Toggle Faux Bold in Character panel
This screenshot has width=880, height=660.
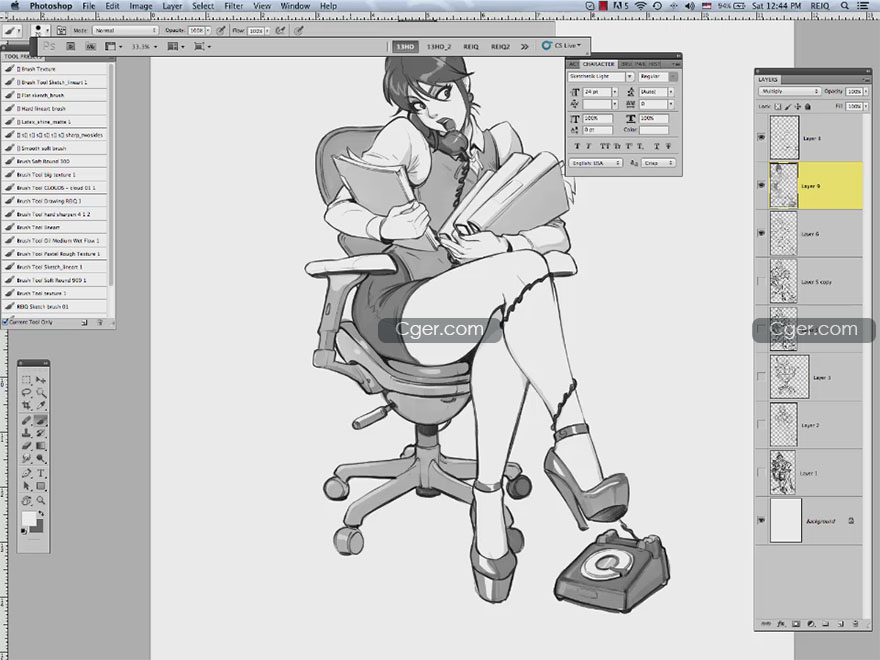click(x=577, y=146)
